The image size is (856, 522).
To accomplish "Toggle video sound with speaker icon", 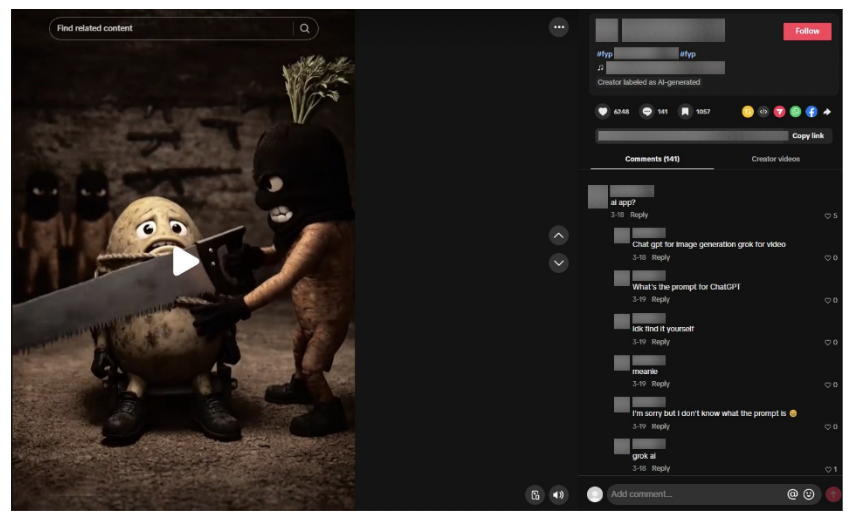I will pyautogui.click(x=558, y=495).
